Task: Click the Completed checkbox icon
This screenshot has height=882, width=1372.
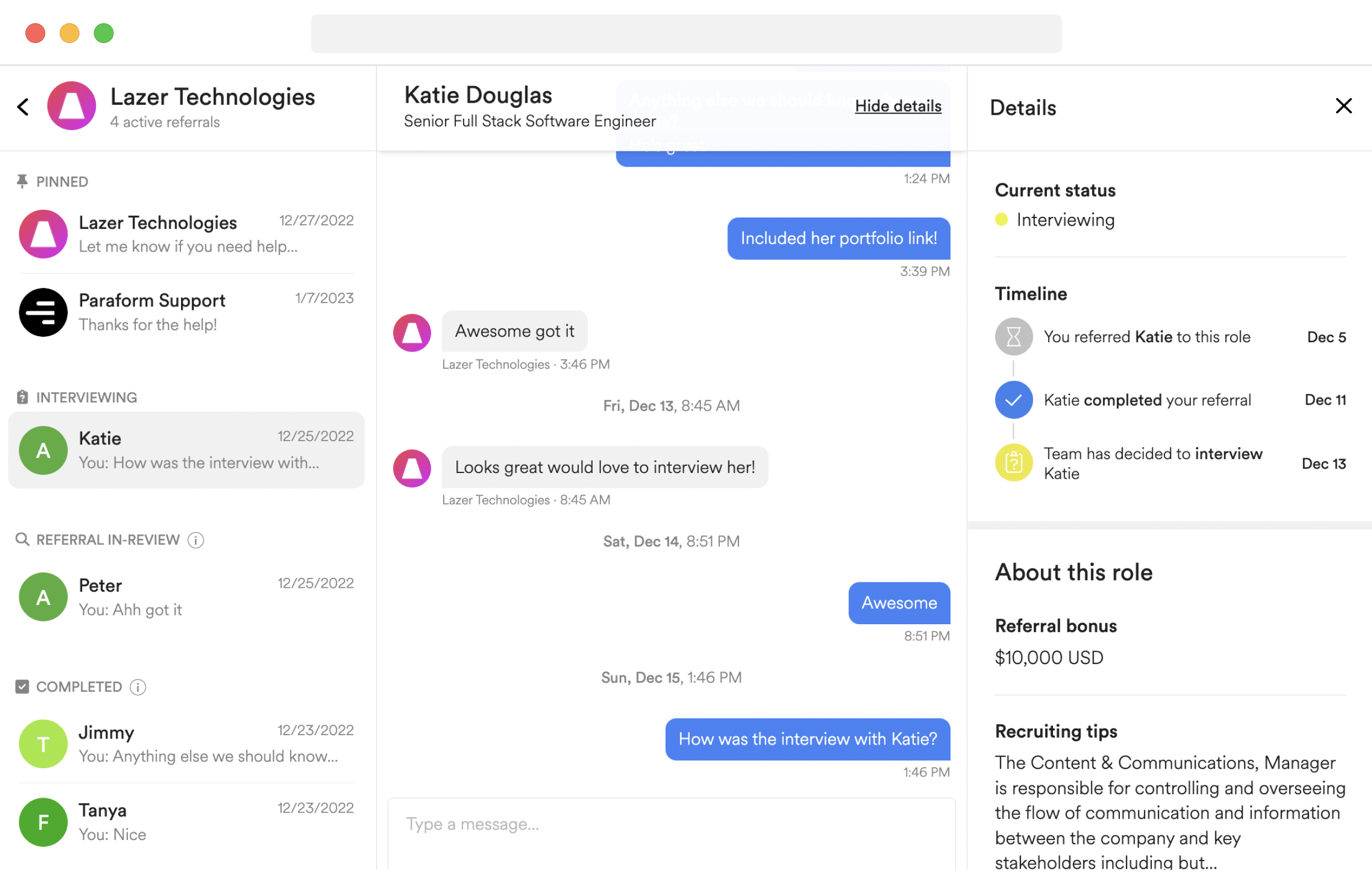Action: [x=22, y=687]
